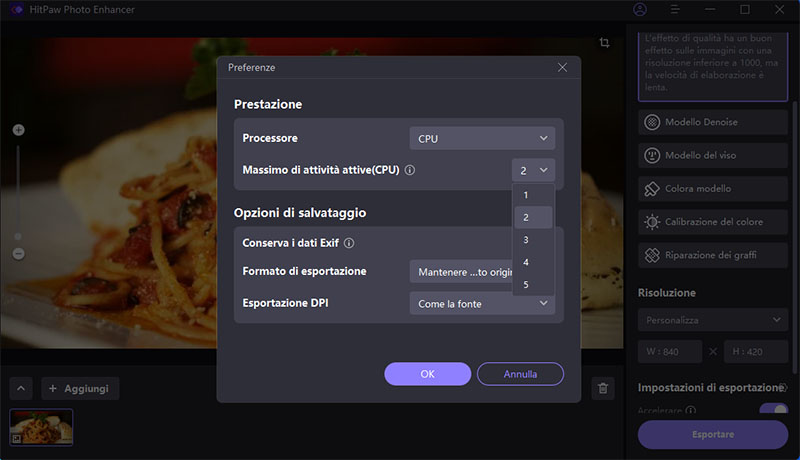The image size is (800, 460).
Task: Collapse the max active tasks dropdown showing 2
Action: pyautogui.click(x=533, y=170)
